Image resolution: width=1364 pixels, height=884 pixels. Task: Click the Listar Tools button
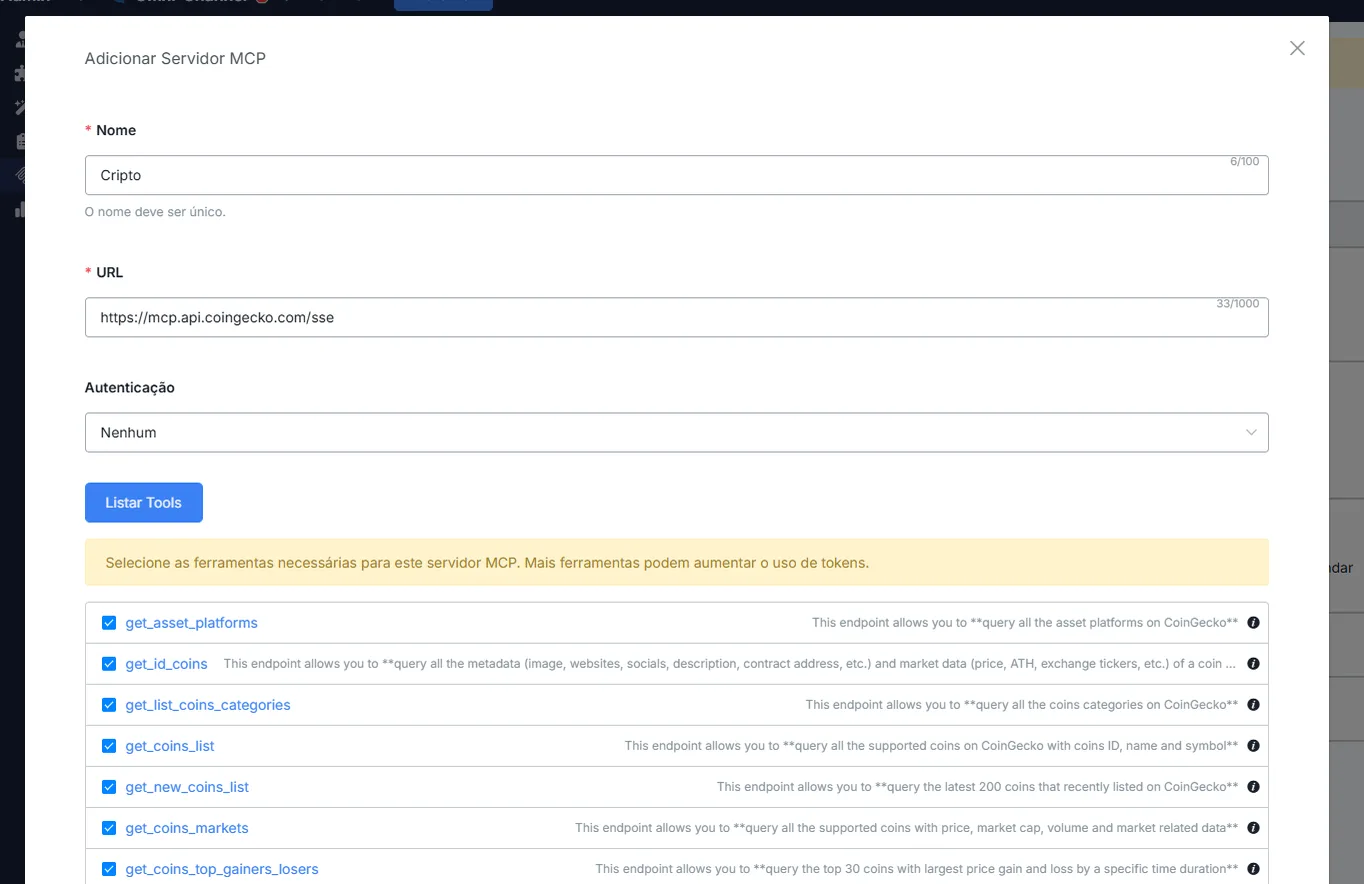pos(144,502)
